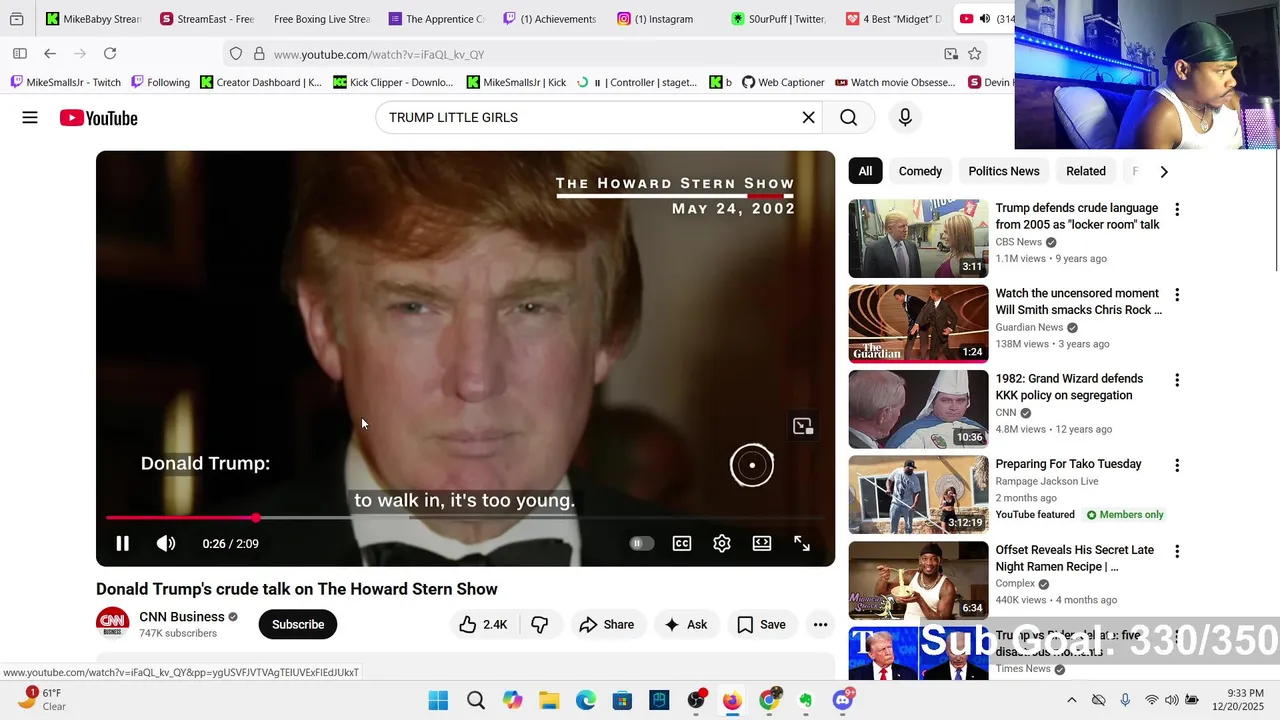This screenshot has height=720, width=1280.
Task: Open the YouTube hamburger guide menu
Action: (30, 118)
